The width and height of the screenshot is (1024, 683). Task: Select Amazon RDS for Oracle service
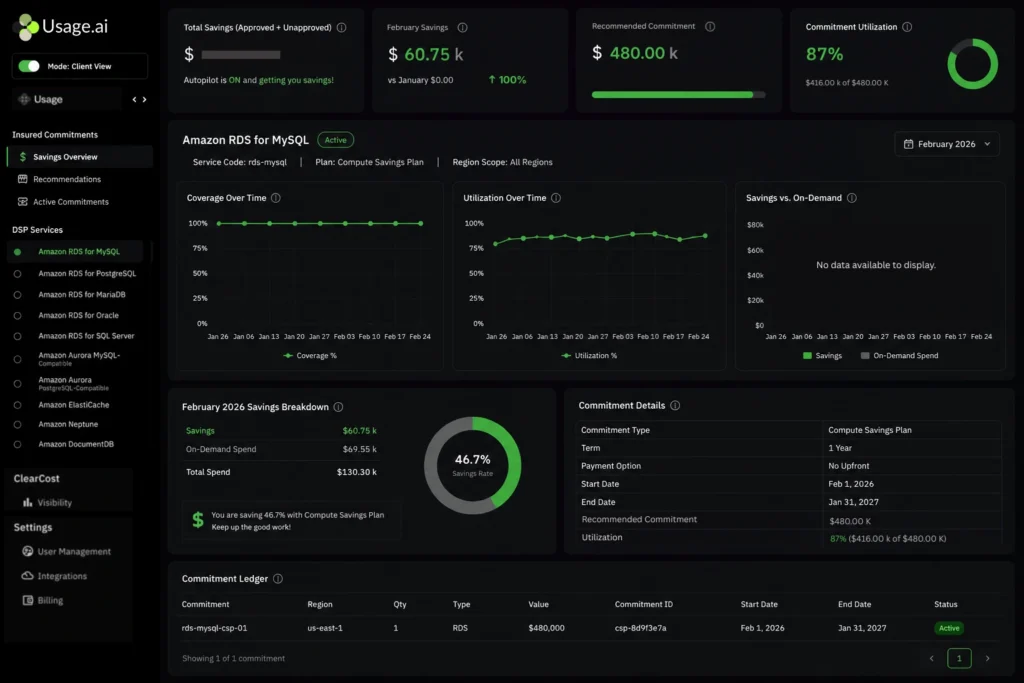(78, 315)
